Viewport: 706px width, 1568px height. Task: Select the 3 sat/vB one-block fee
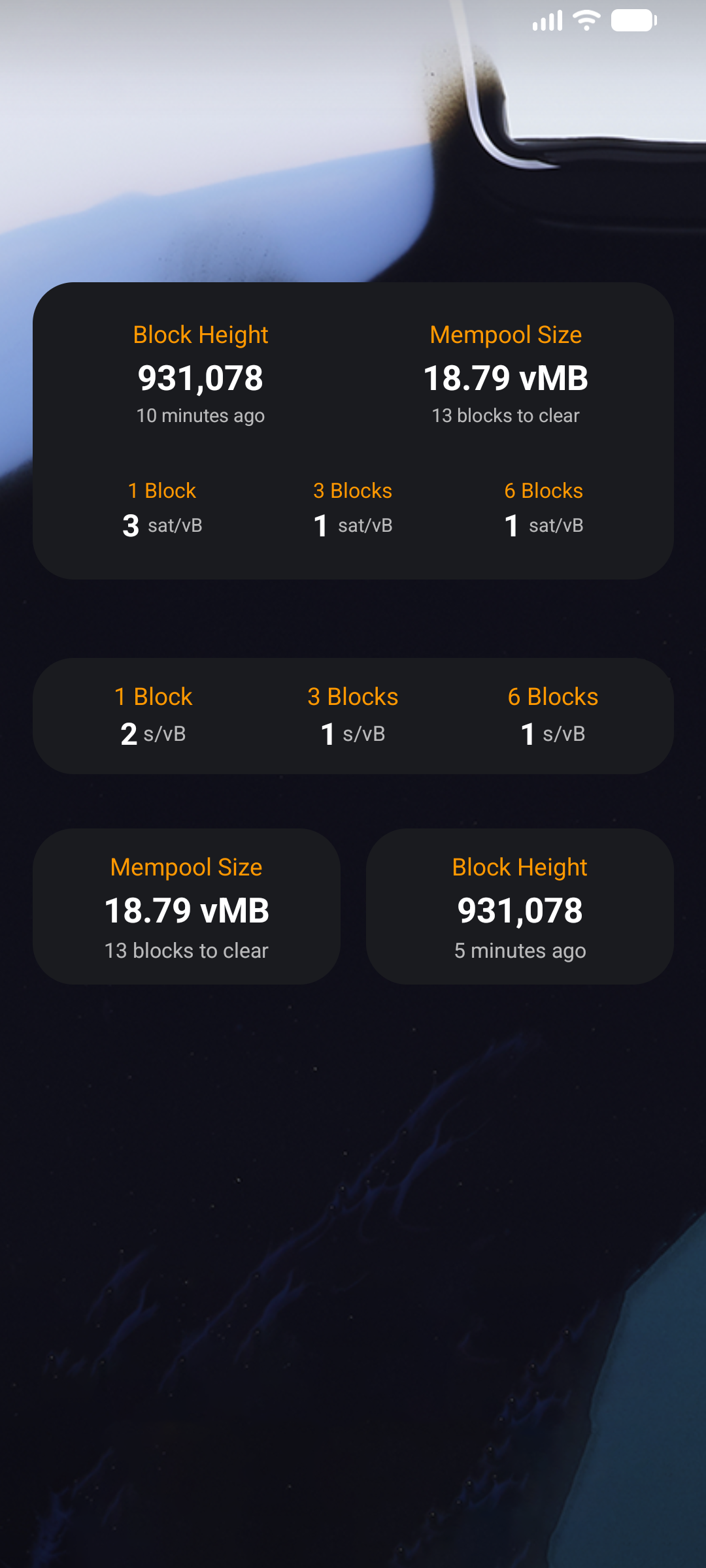pyautogui.click(x=162, y=525)
